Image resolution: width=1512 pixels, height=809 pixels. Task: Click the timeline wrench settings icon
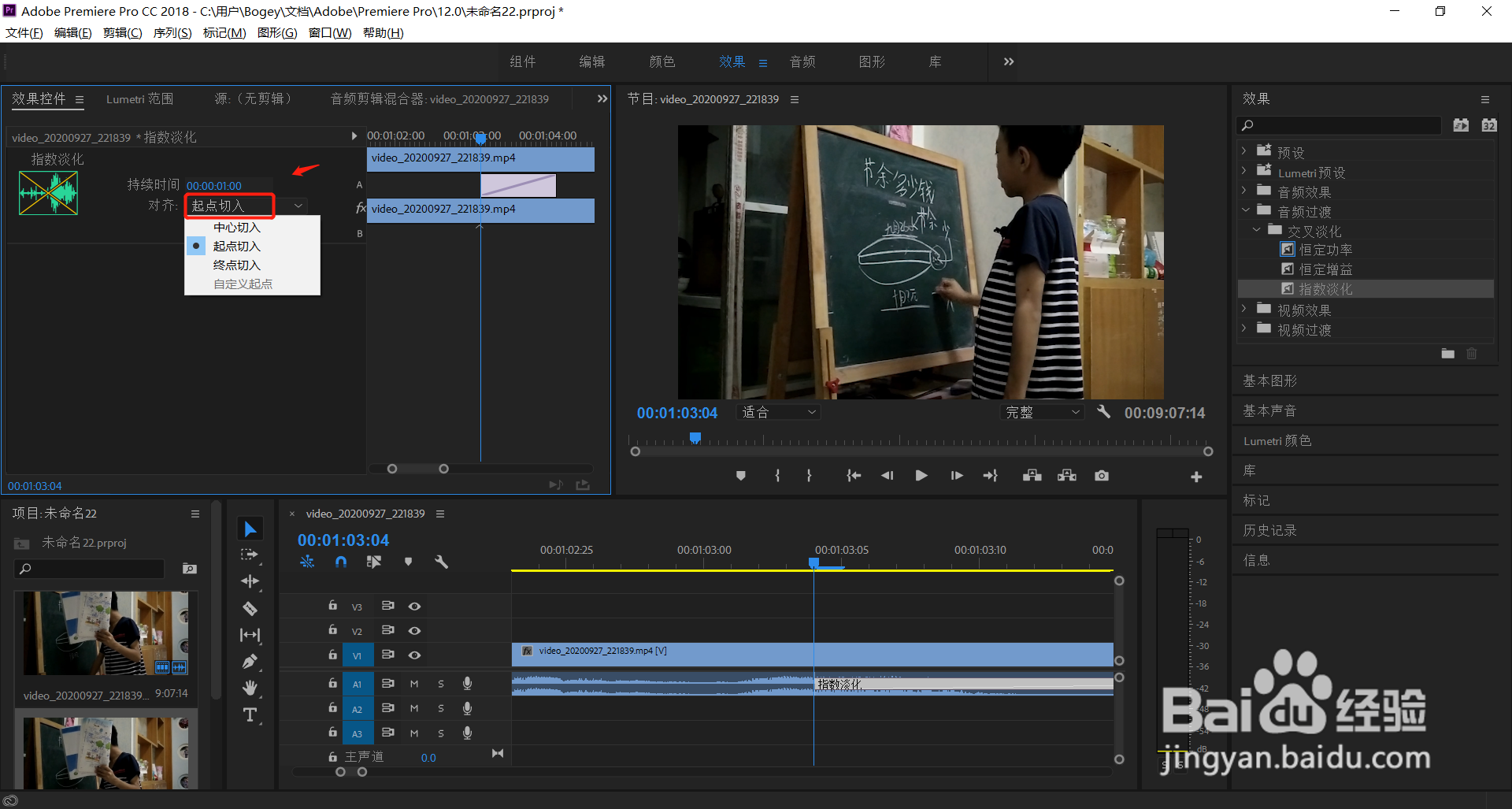441,562
